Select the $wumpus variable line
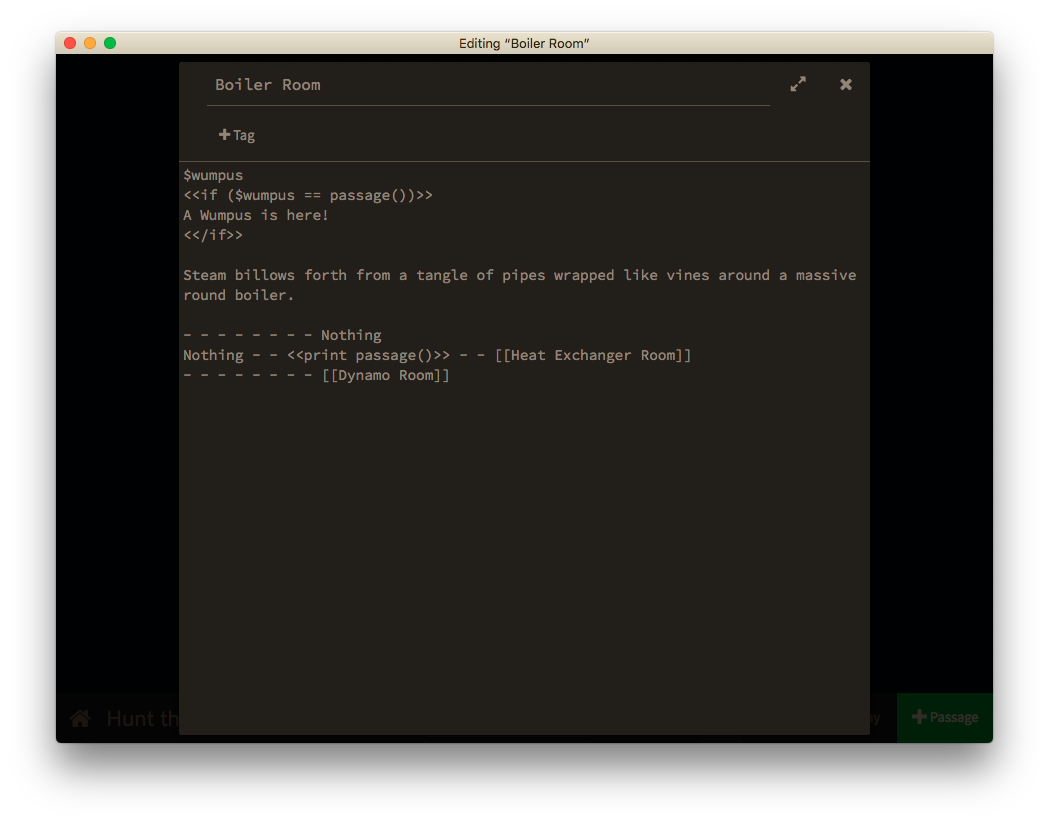This screenshot has width=1049, height=823. point(212,175)
